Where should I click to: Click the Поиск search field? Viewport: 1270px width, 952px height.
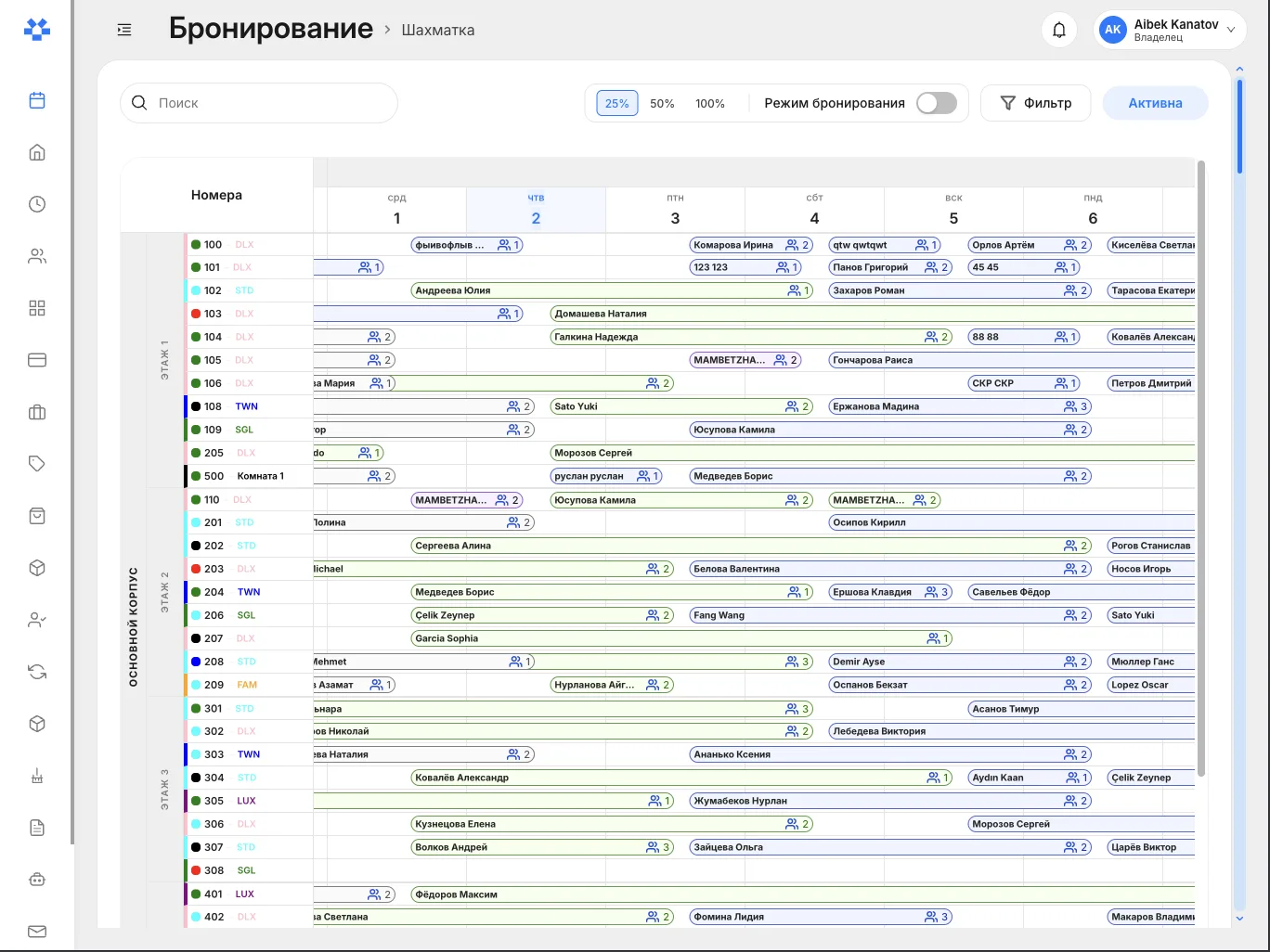pos(259,103)
